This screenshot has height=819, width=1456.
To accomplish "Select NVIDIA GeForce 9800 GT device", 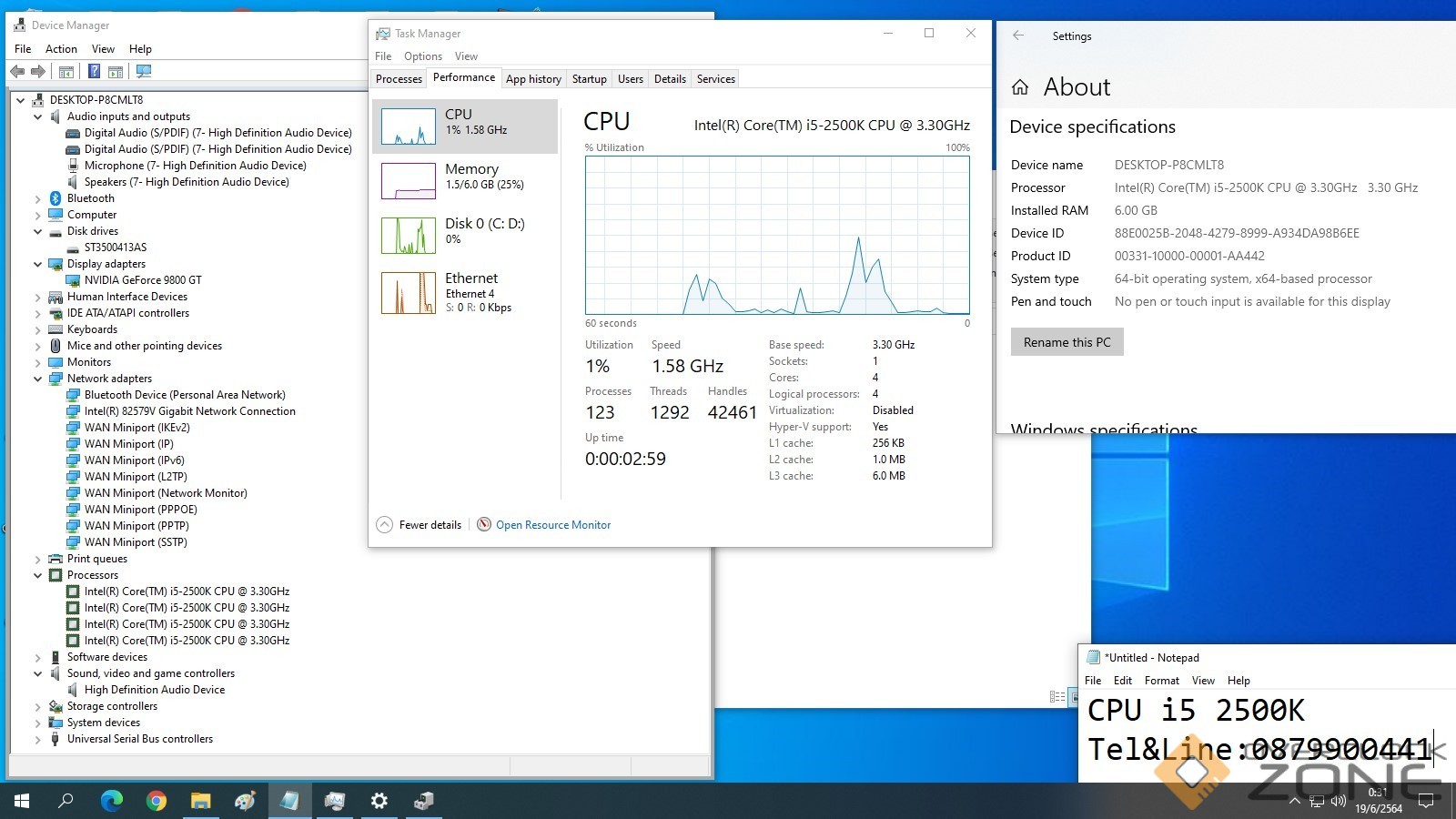I will [x=143, y=280].
